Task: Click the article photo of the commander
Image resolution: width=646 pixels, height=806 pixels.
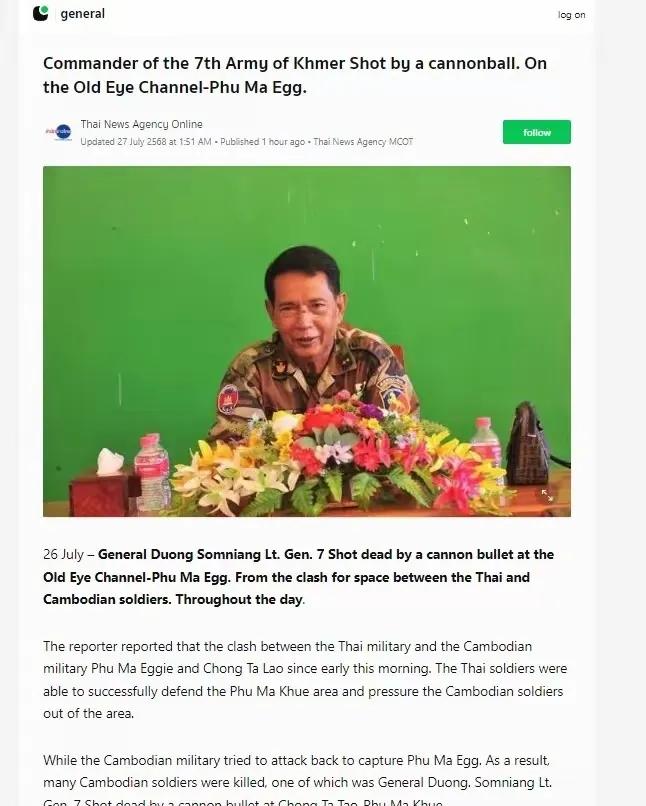Action: [307, 341]
